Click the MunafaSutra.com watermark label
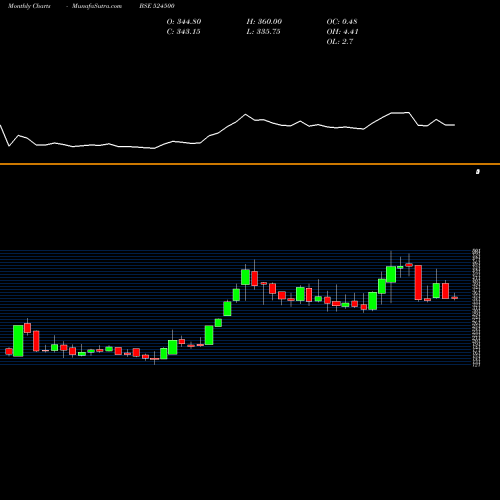 click(97, 6)
